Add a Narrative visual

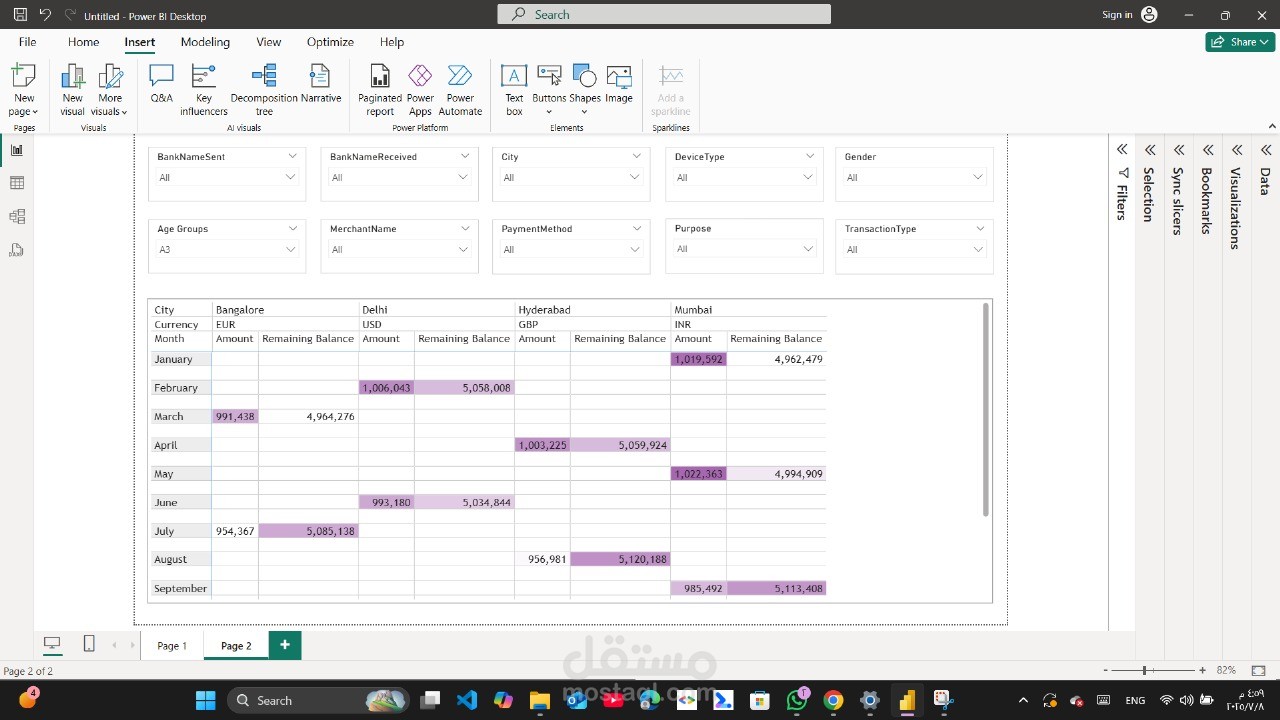pyautogui.click(x=320, y=84)
